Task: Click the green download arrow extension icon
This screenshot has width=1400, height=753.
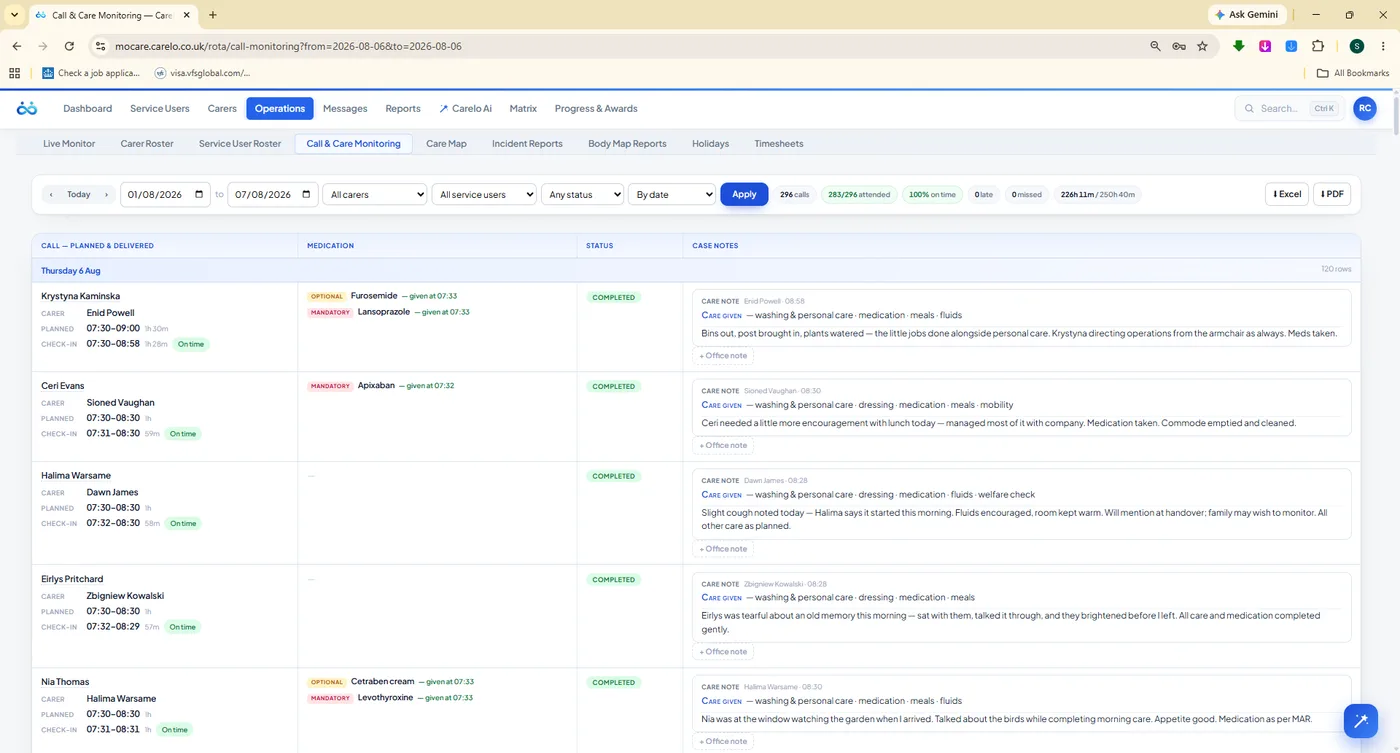Action: [x=1238, y=46]
